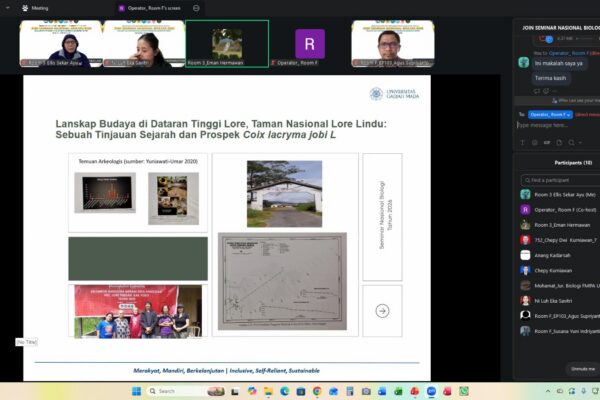Image resolution: width=600 pixels, height=400 pixels.
Task: Expand more chat toolbar options arrow
Action: [580, 143]
